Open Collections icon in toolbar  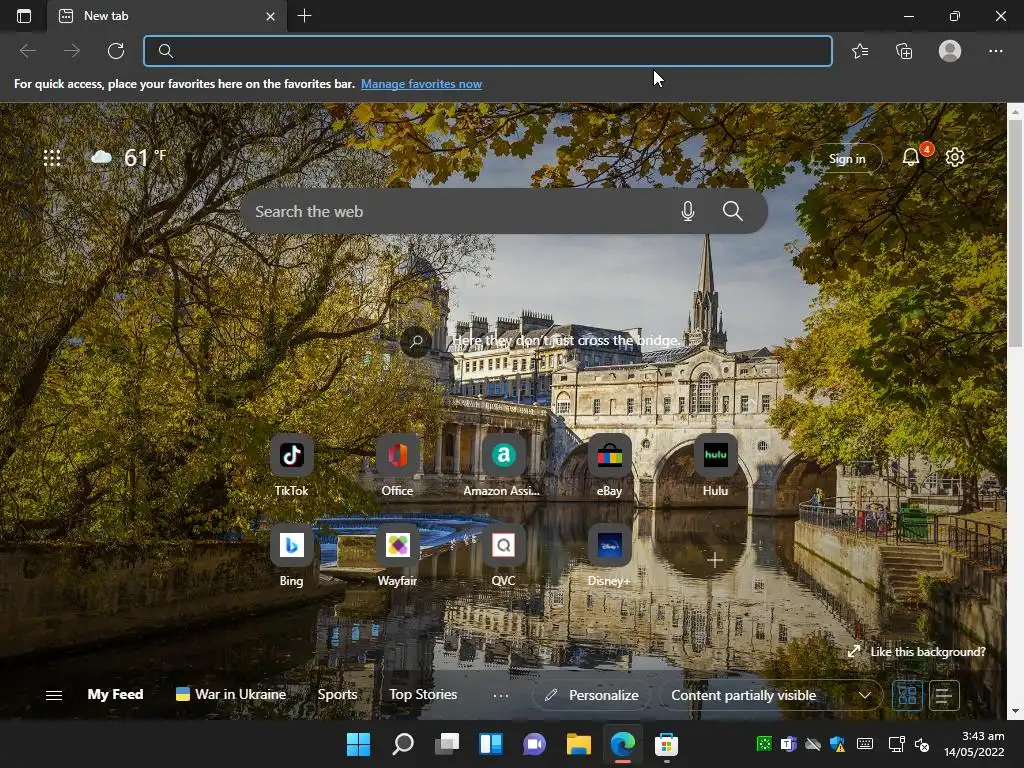(904, 51)
